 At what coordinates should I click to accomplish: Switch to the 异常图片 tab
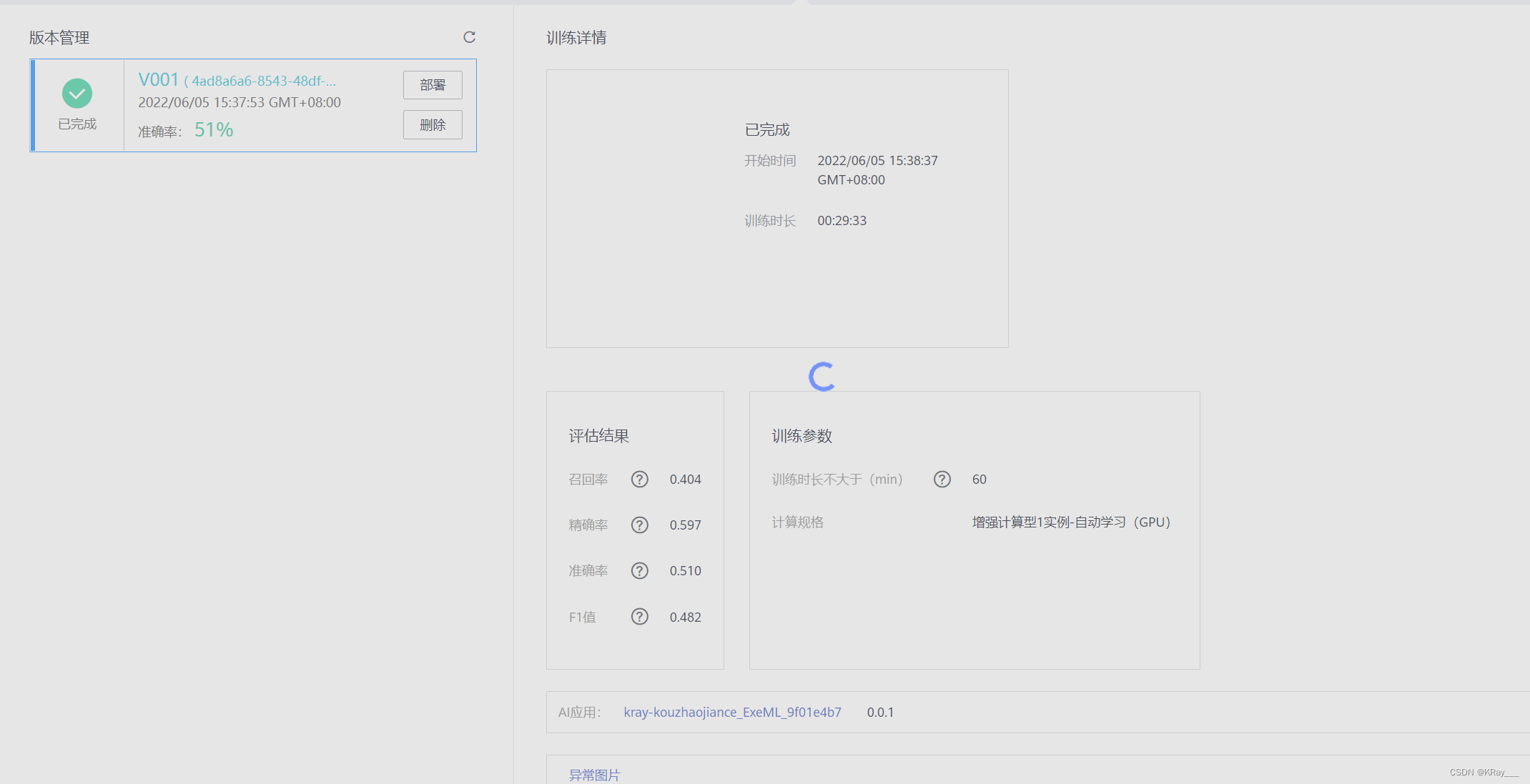click(594, 775)
